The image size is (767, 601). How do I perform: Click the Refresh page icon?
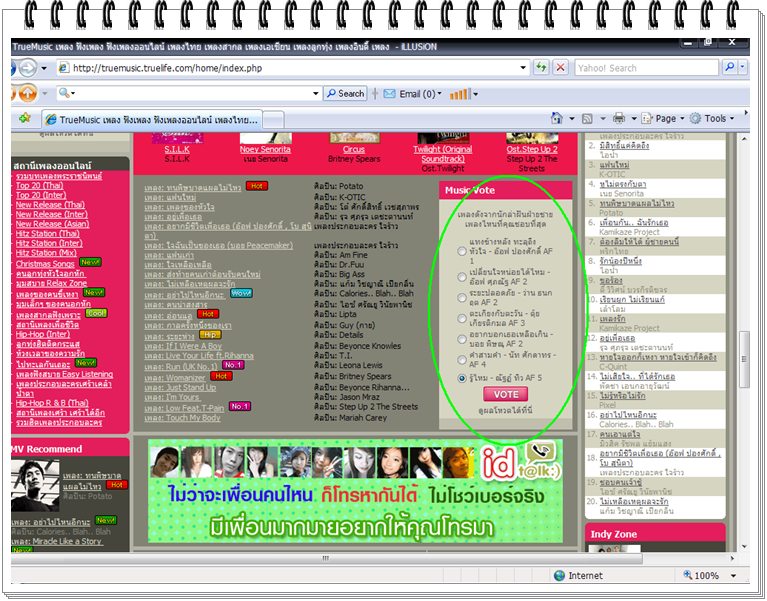pyautogui.click(x=541, y=67)
